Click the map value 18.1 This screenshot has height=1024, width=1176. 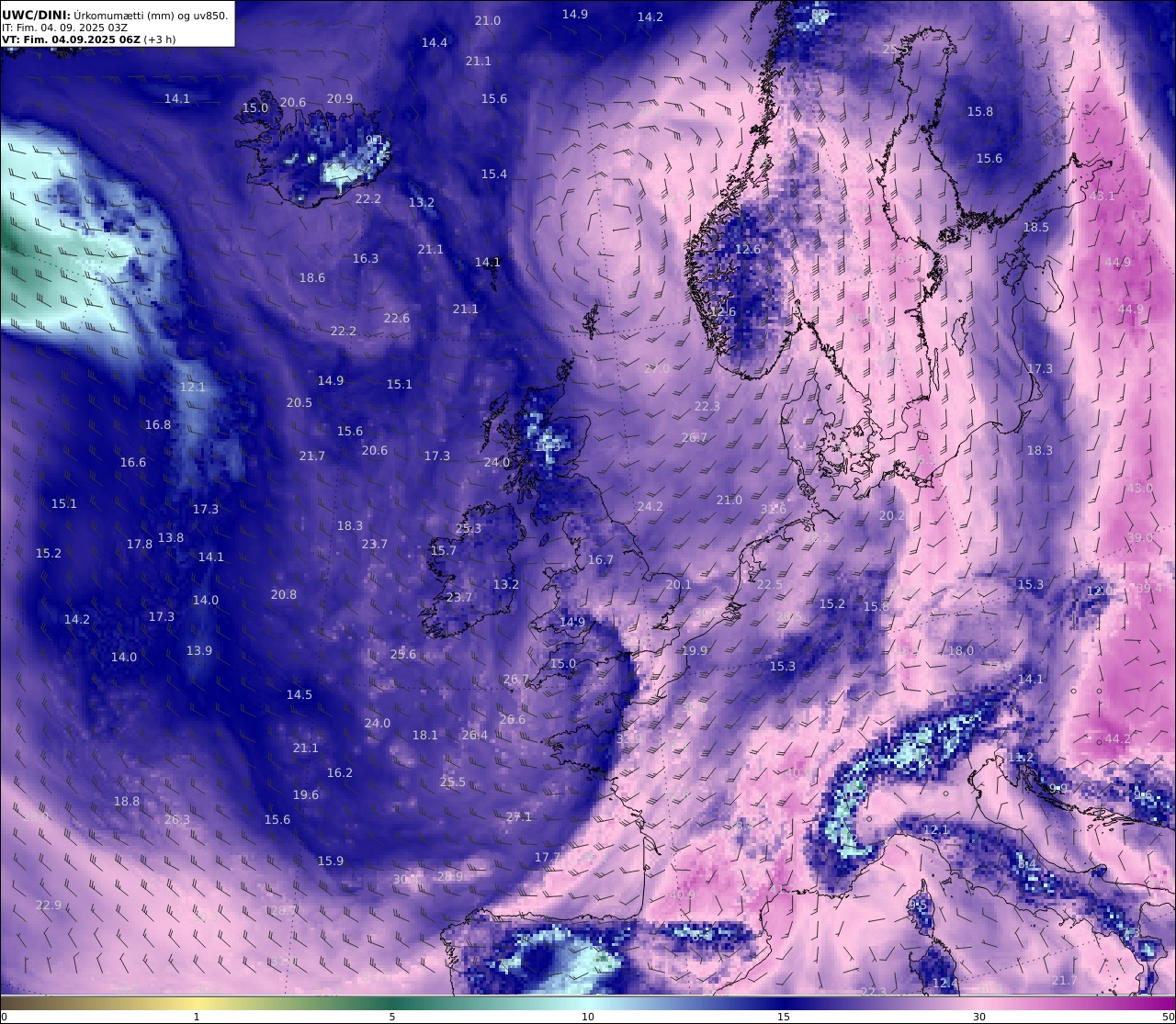[x=425, y=736]
